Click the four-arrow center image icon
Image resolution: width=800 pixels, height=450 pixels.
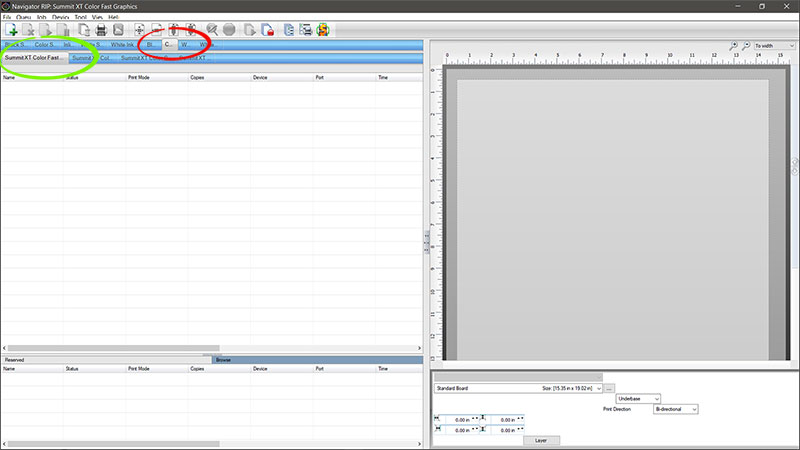(x=139, y=30)
